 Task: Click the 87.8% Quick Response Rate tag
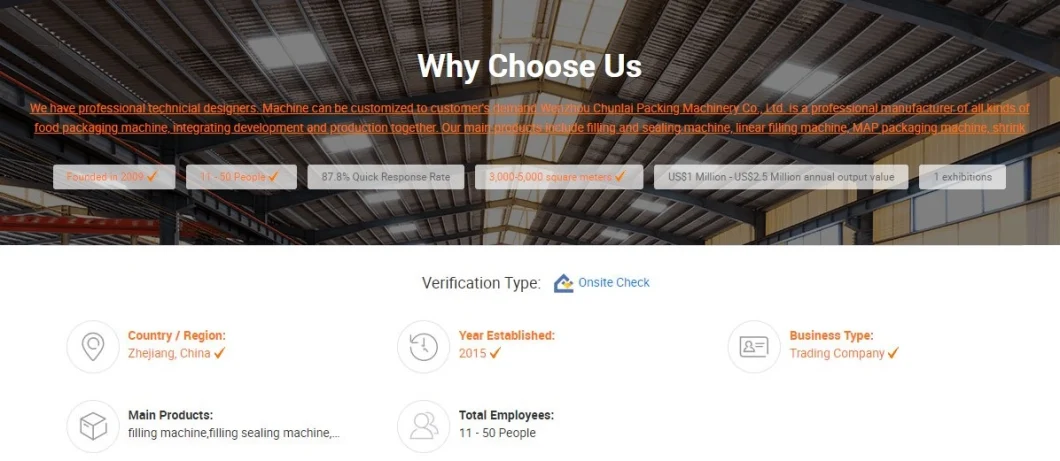click(x=386, y=177)
